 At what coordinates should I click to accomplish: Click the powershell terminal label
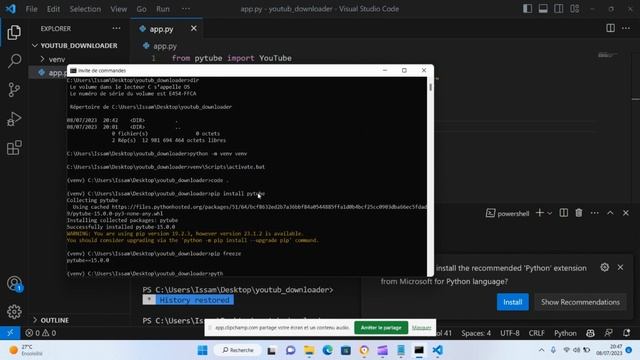tap(507, 213)
